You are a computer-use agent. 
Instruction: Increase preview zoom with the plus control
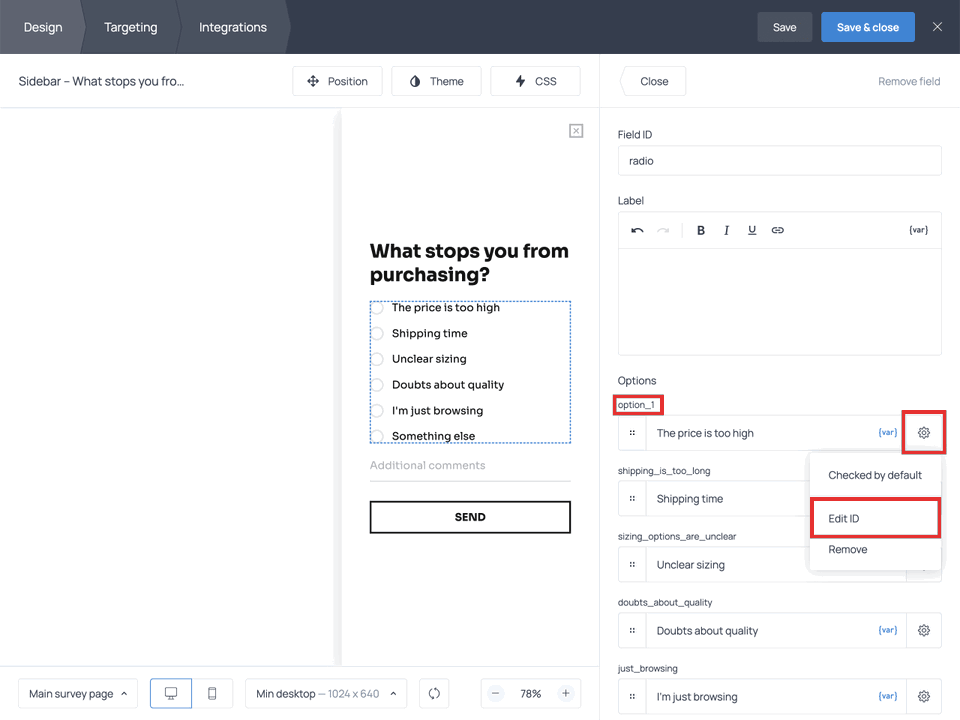[x=567, y=692]
